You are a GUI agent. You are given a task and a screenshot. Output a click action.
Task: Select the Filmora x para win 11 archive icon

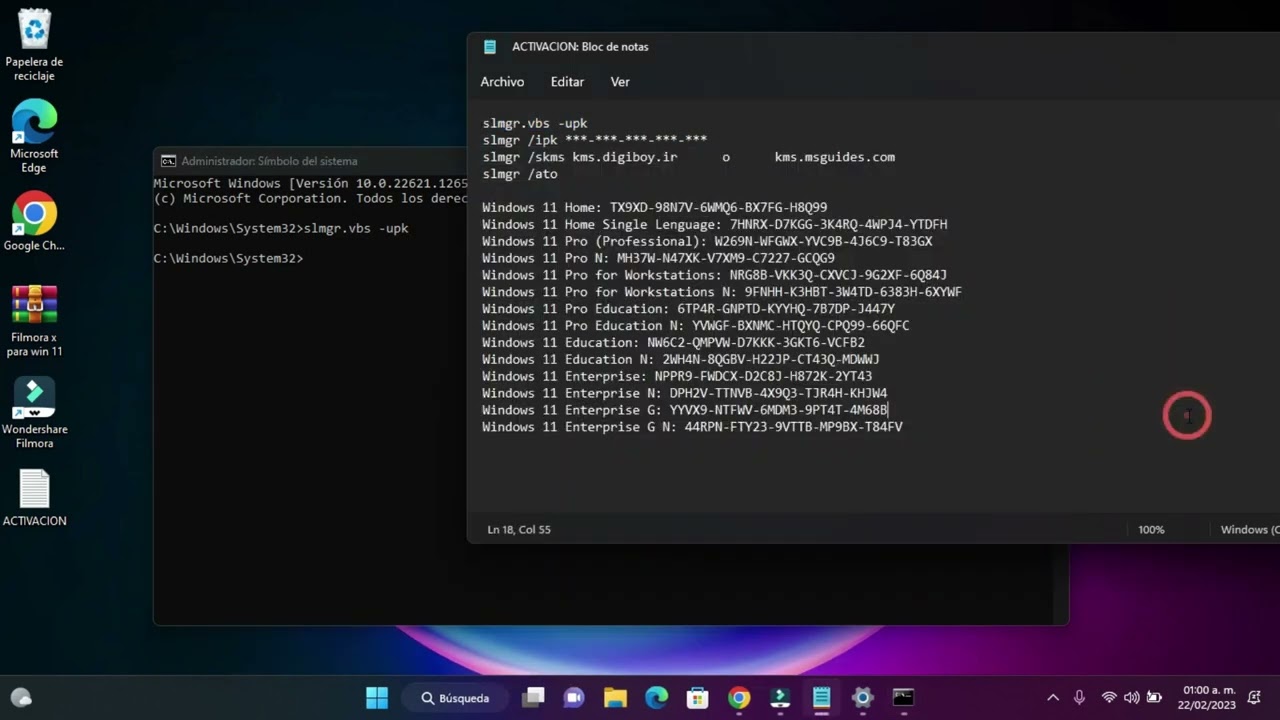[34, 321]
